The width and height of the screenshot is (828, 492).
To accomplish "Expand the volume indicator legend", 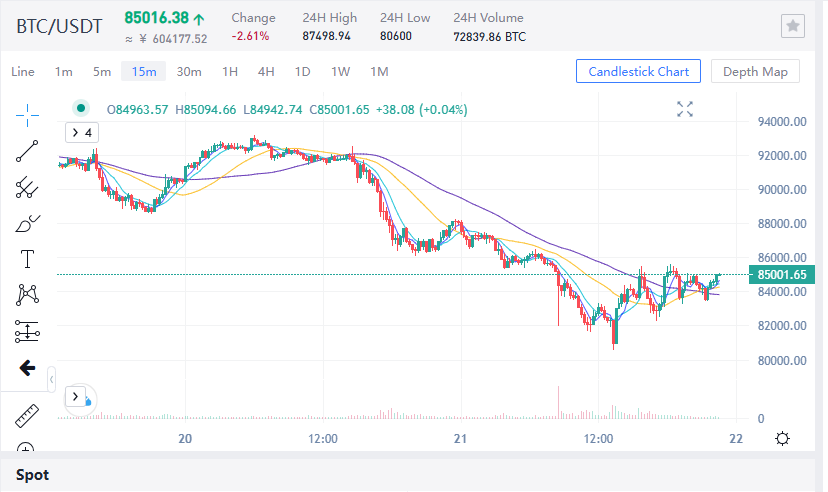I will click(x=75, y=396).
